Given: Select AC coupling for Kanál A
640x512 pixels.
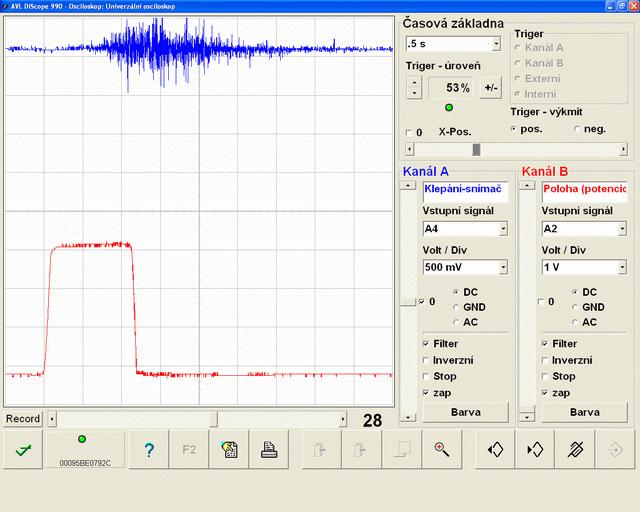Looking at the screenshot, I should [x=457, y=322].
